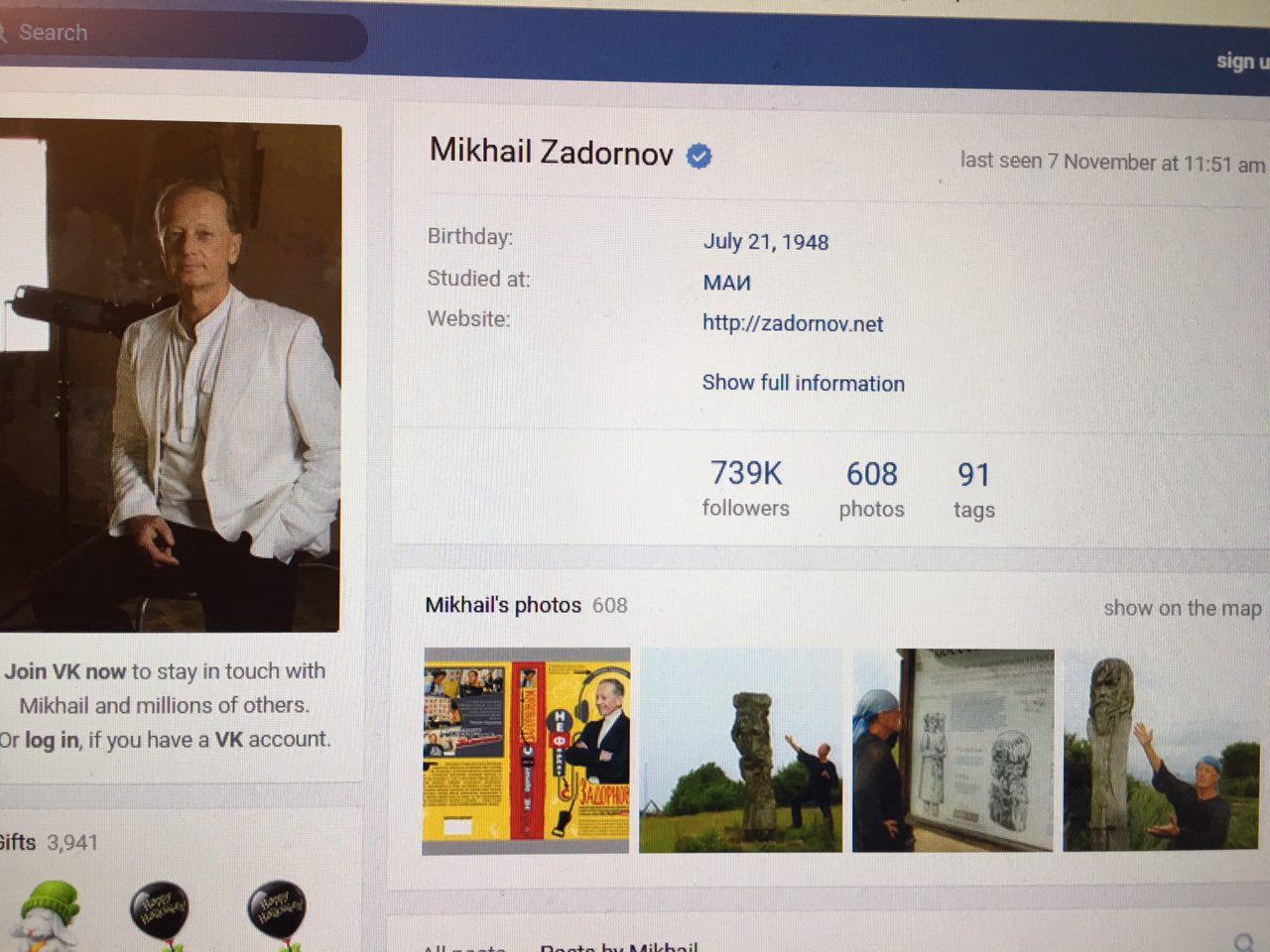Screen dimensions: 1270x952
Task: Click the blue verified checkmark badge
Action: 699,156
